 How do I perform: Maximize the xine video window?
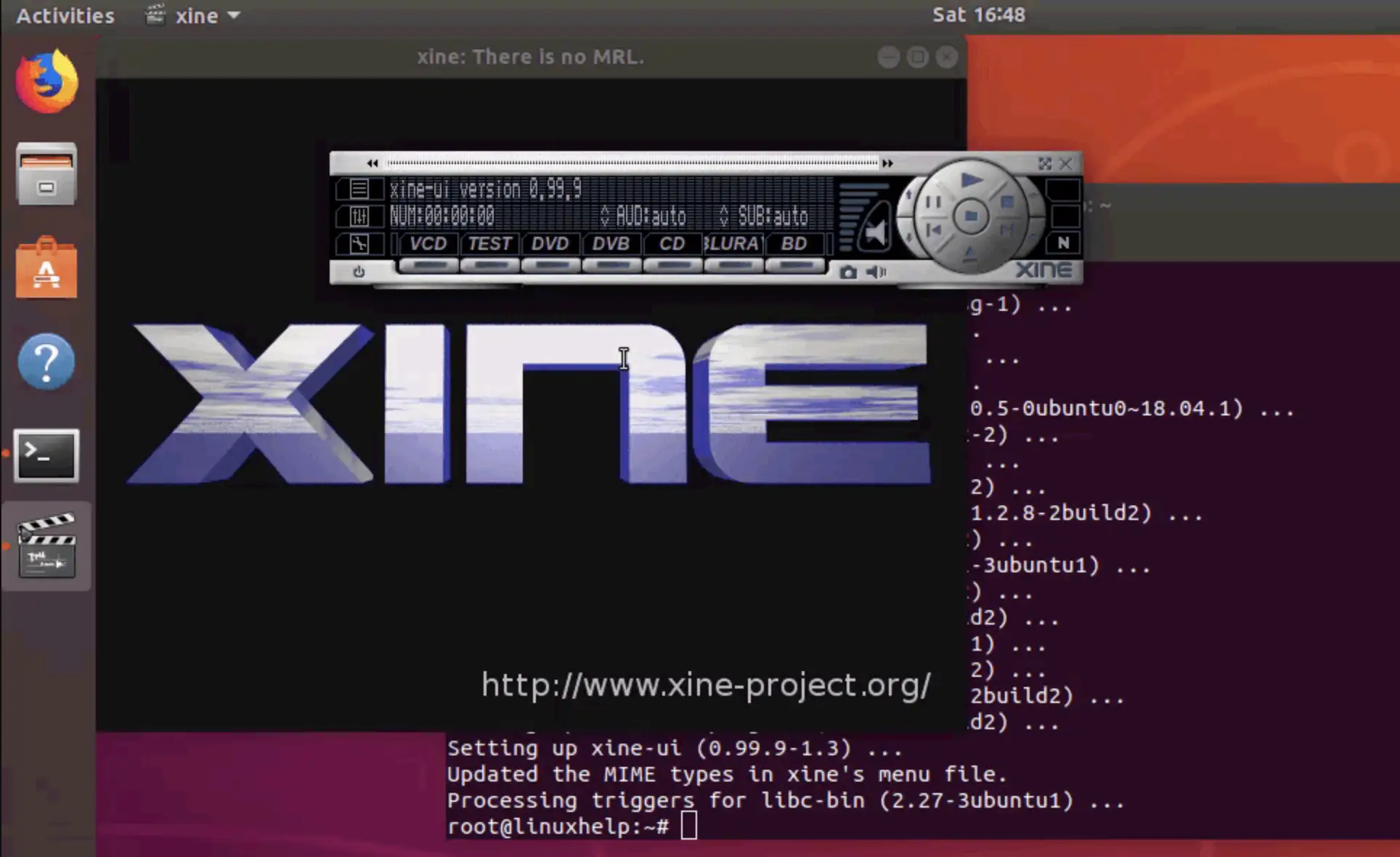point(917,57)
